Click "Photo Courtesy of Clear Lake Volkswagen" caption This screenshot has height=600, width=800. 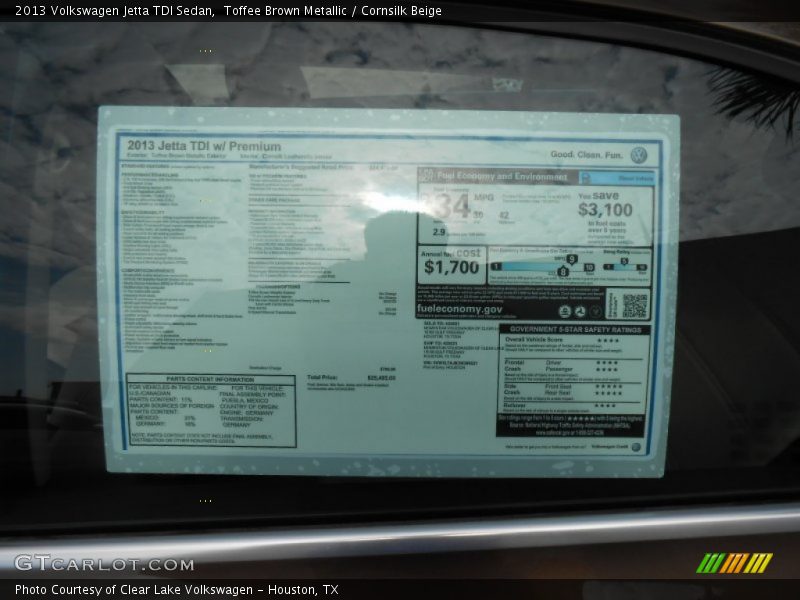click(x=134, y=590)
